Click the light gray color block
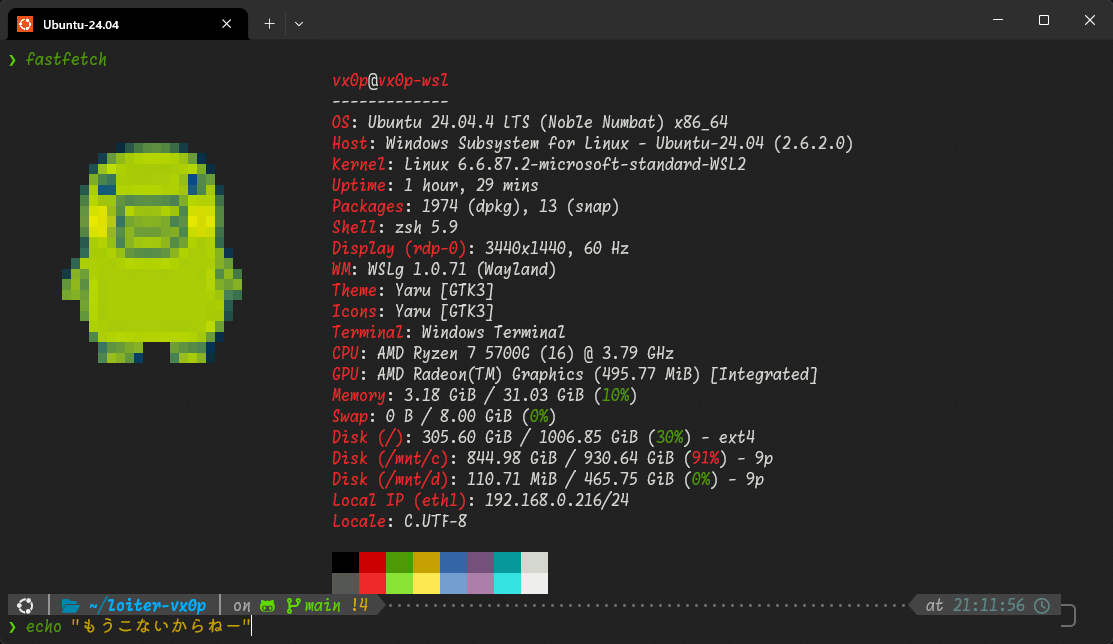 point(534,562)
